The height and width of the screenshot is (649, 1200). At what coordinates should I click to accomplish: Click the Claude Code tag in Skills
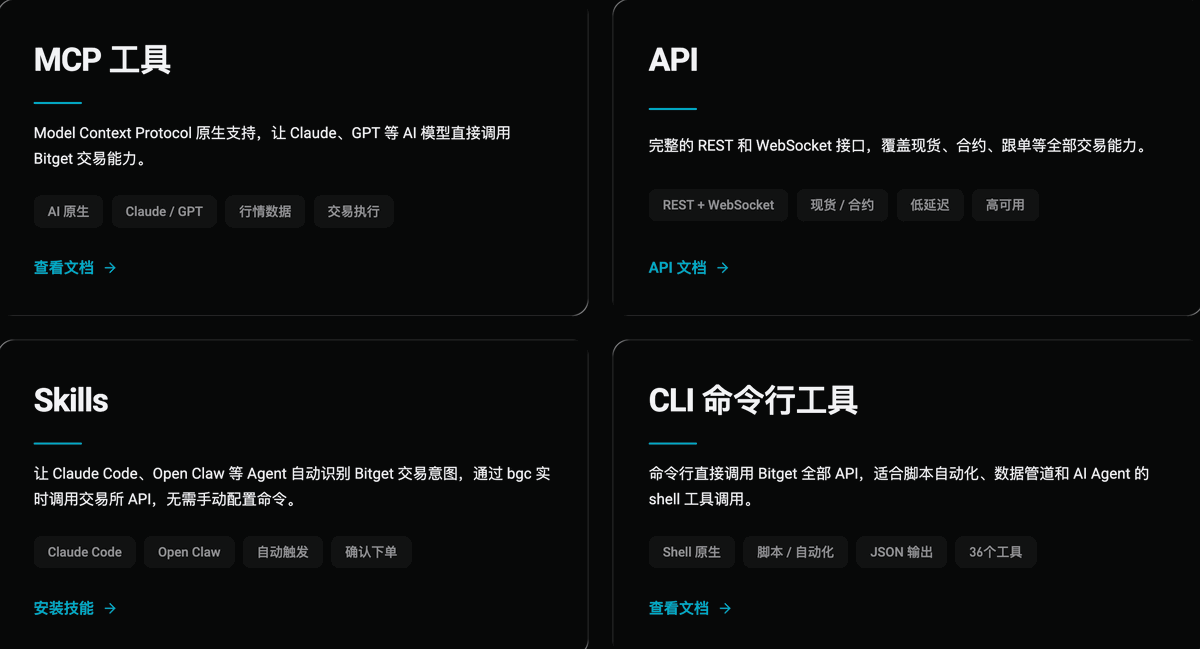click(x=85, y=552)
